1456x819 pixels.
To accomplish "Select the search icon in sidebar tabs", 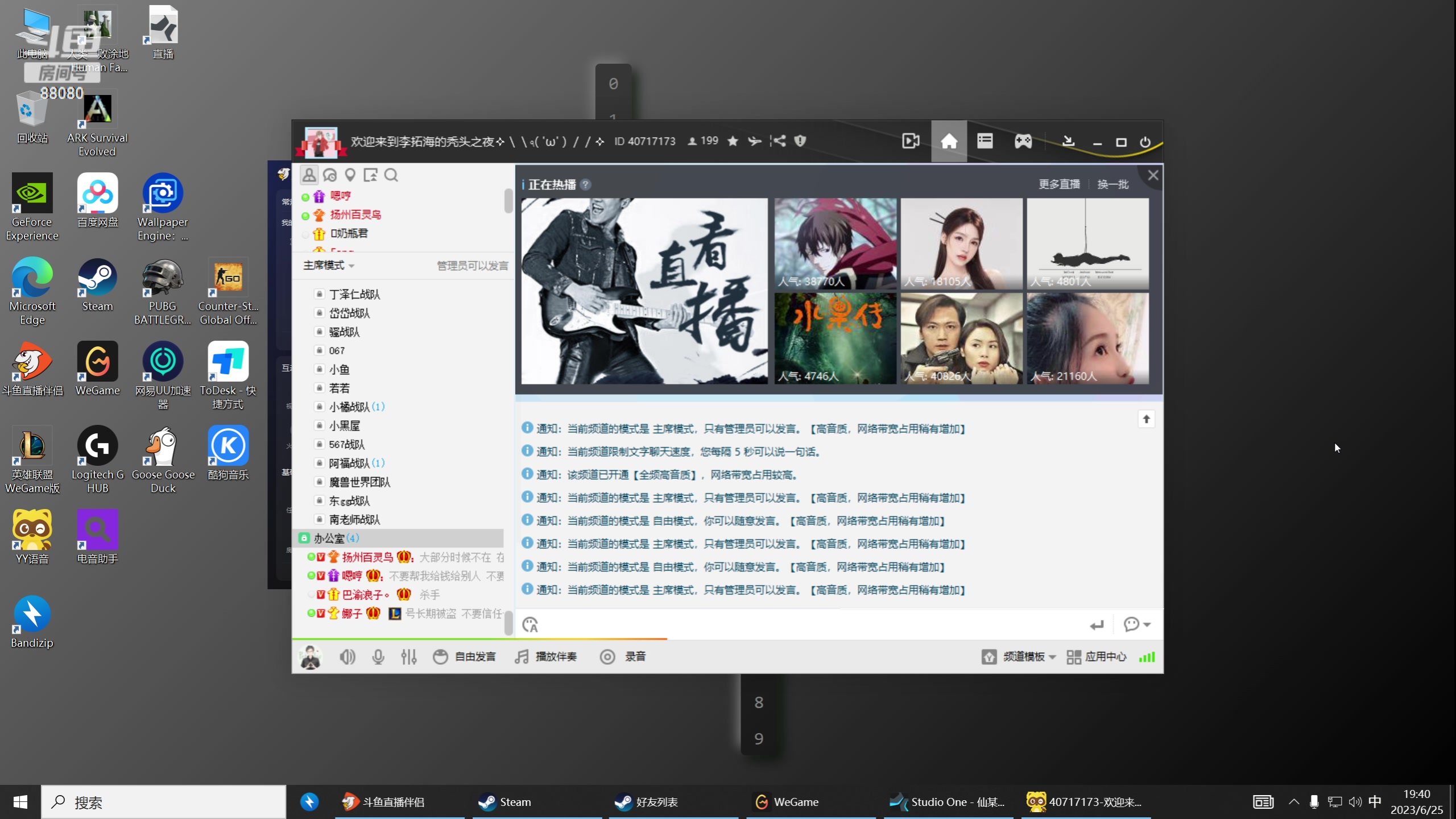I will click(x=391, y=175).
